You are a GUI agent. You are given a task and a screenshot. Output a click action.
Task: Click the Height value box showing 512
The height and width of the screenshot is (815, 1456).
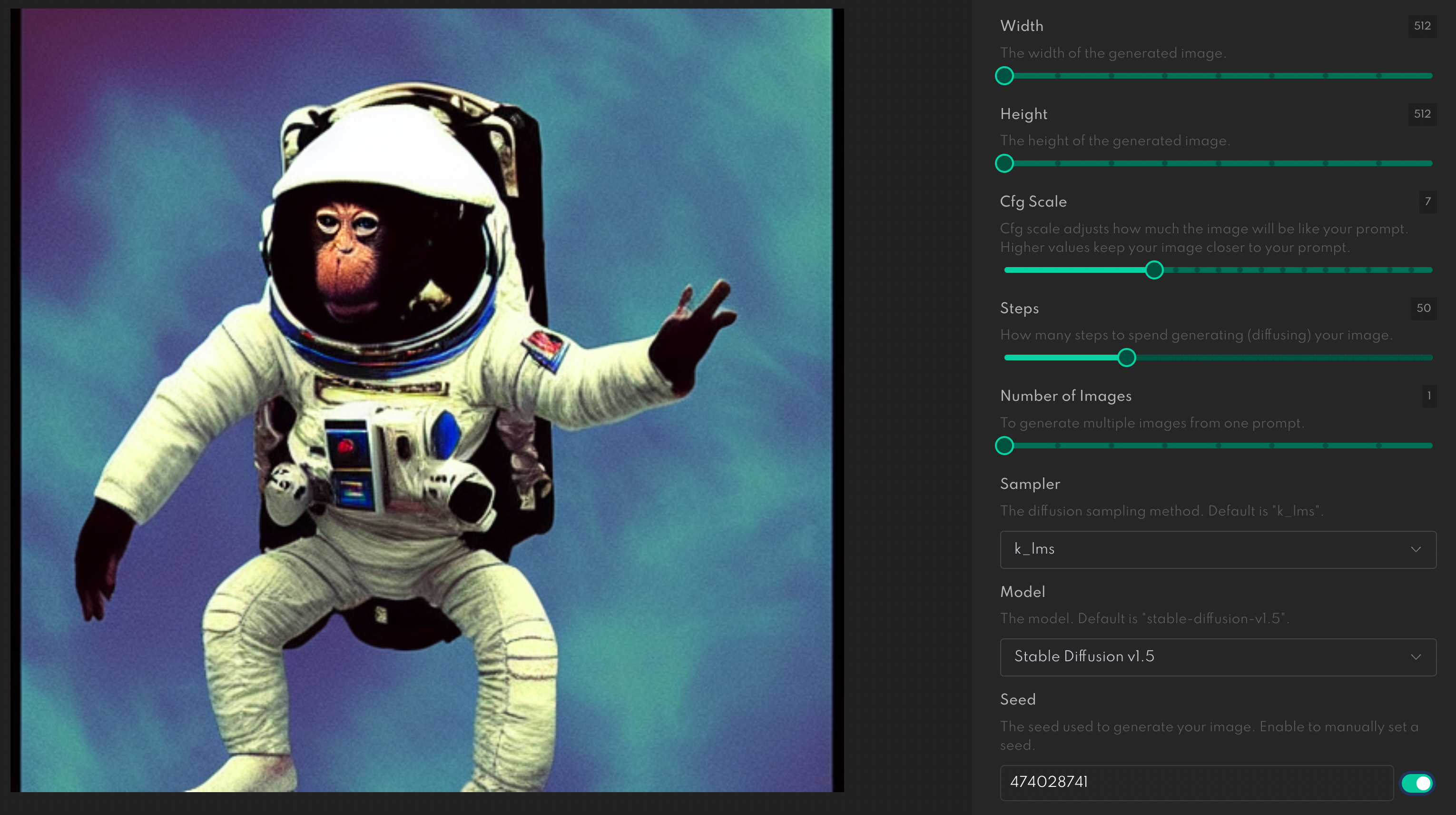point(1422,114)
